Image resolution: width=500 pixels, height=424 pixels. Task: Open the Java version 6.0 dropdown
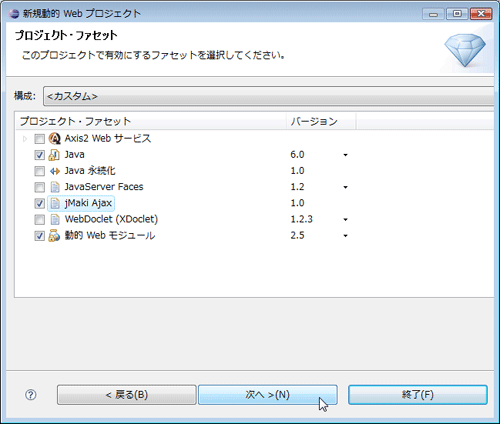tap(345, 155)
